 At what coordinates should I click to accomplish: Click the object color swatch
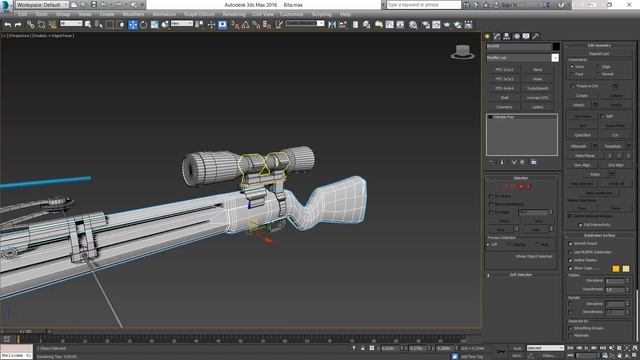(x=556, y=47)
